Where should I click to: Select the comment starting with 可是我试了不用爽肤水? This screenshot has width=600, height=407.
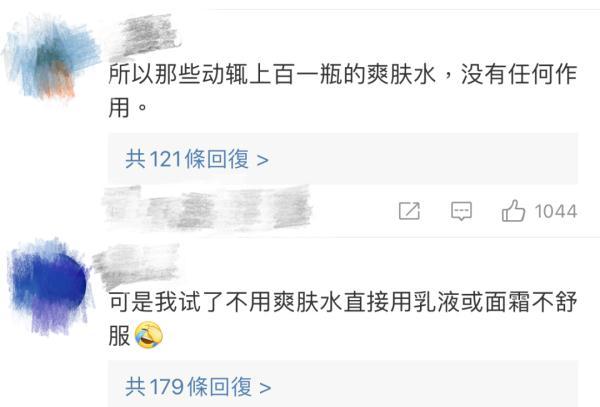tap(343, 319)
